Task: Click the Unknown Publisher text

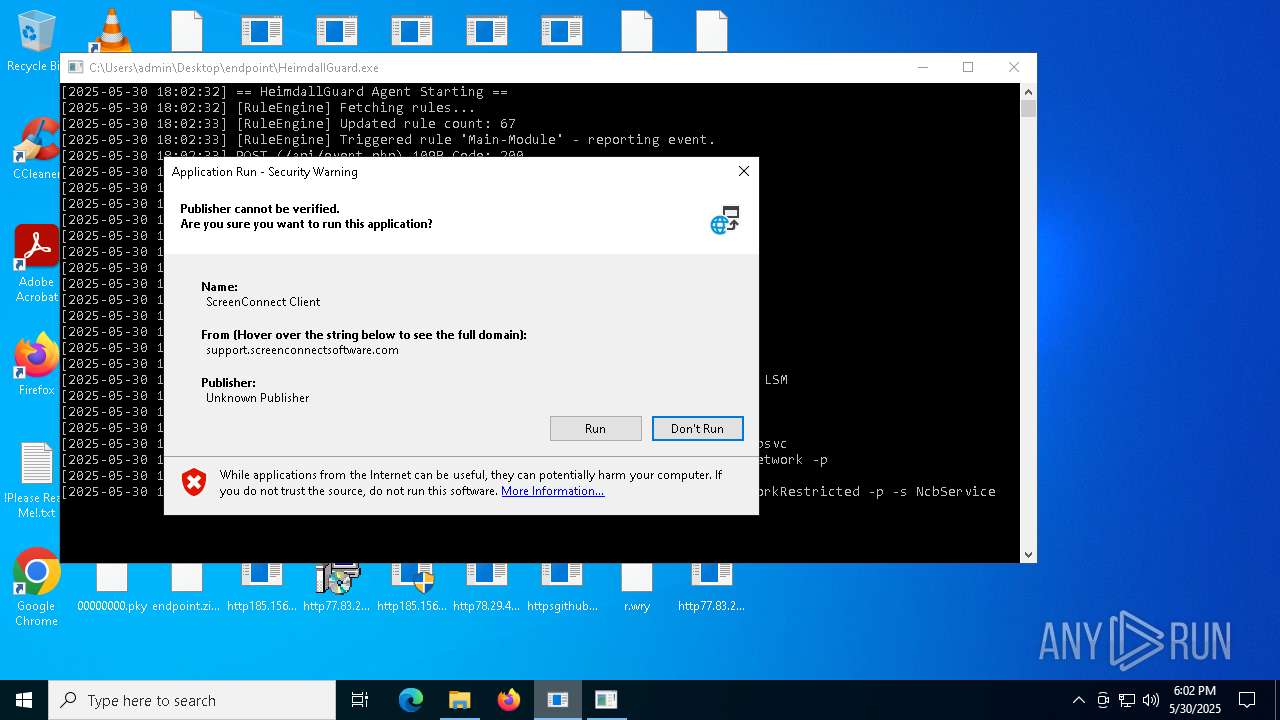Action: click(257, 398)
